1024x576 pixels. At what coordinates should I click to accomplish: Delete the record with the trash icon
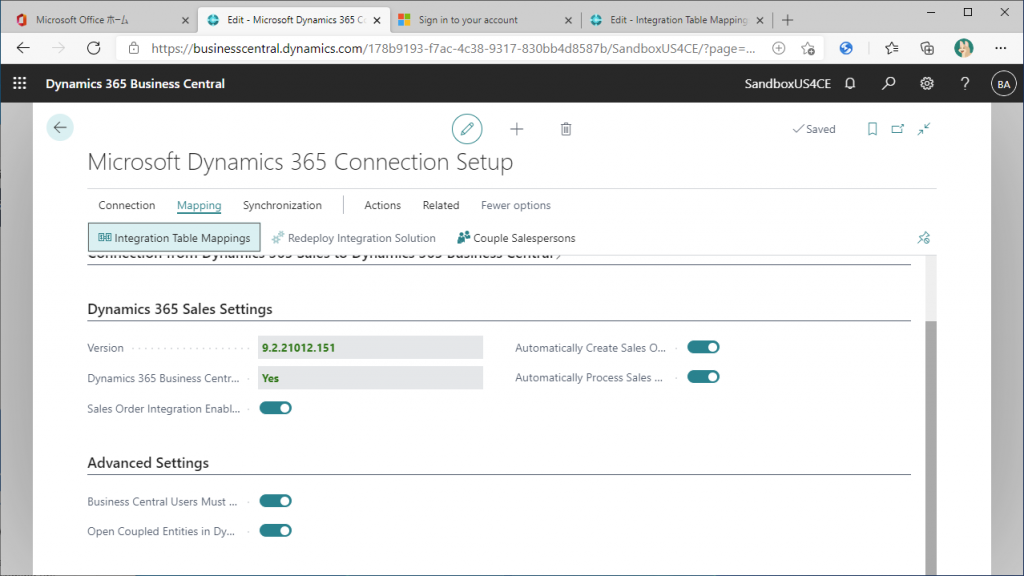[566, 129]
